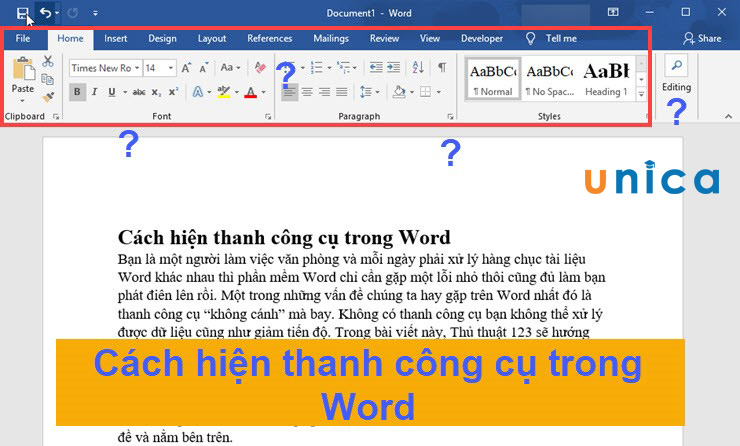The height and width of the screenshot is (446, 740).
Task: Open the font size dropdown
Action: point(171,68)
